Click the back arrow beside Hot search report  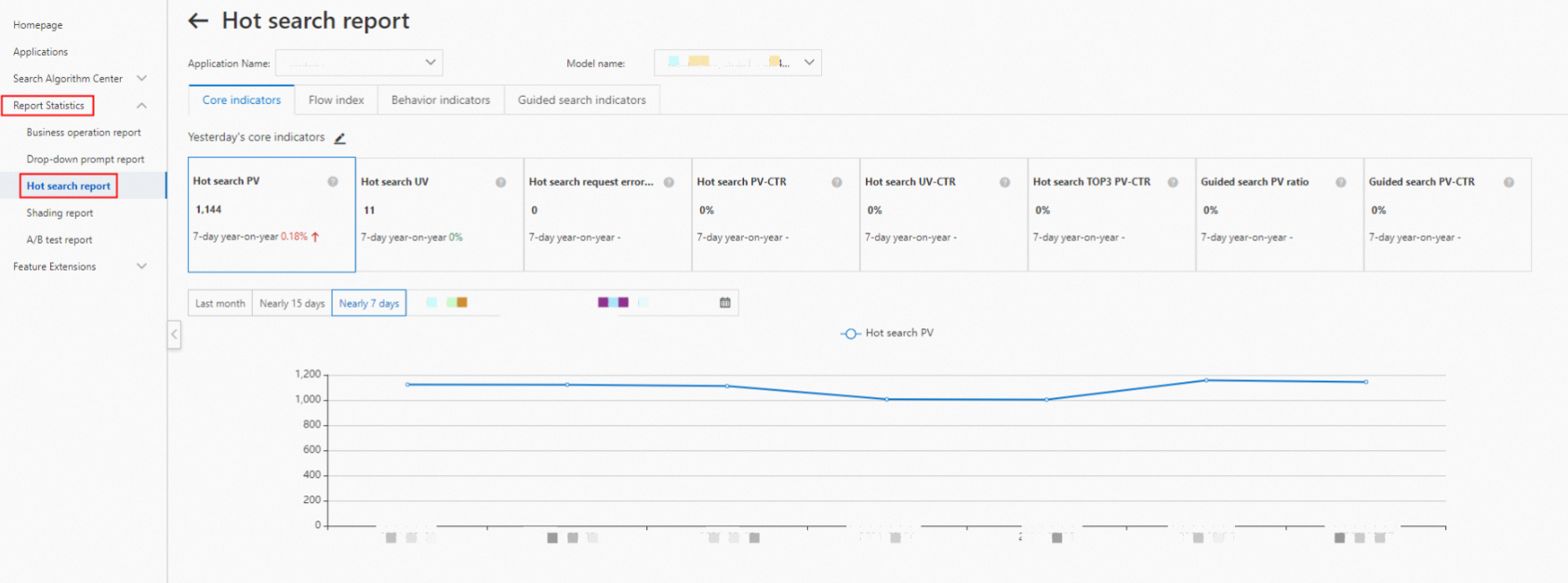(x=198, y=20)
